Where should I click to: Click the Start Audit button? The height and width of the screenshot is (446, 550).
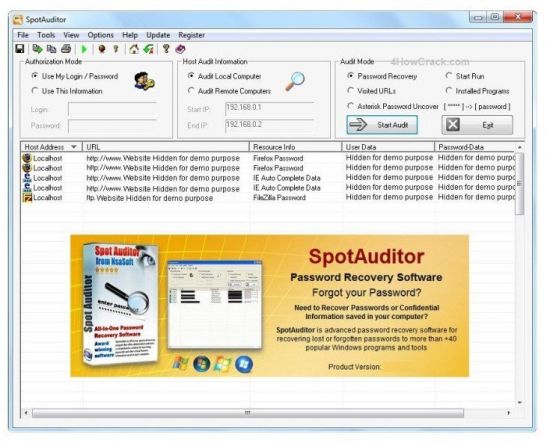(x=382, y=125)
